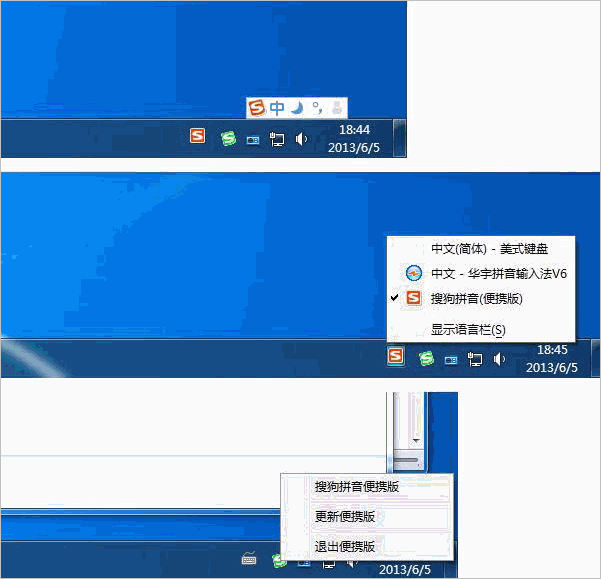
Task: Click the highlighted Sogou tray icon in the 18:45 taskbar
Action: click(396, 356)
